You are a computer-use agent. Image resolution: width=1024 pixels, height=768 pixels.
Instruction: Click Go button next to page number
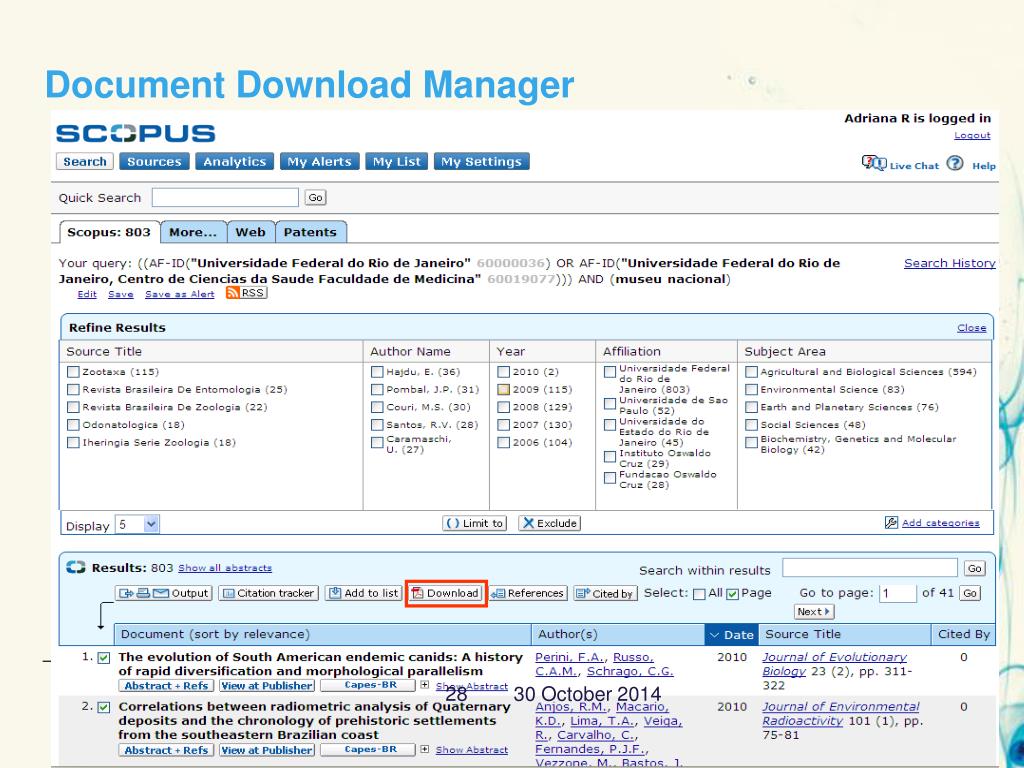[970, 593]
